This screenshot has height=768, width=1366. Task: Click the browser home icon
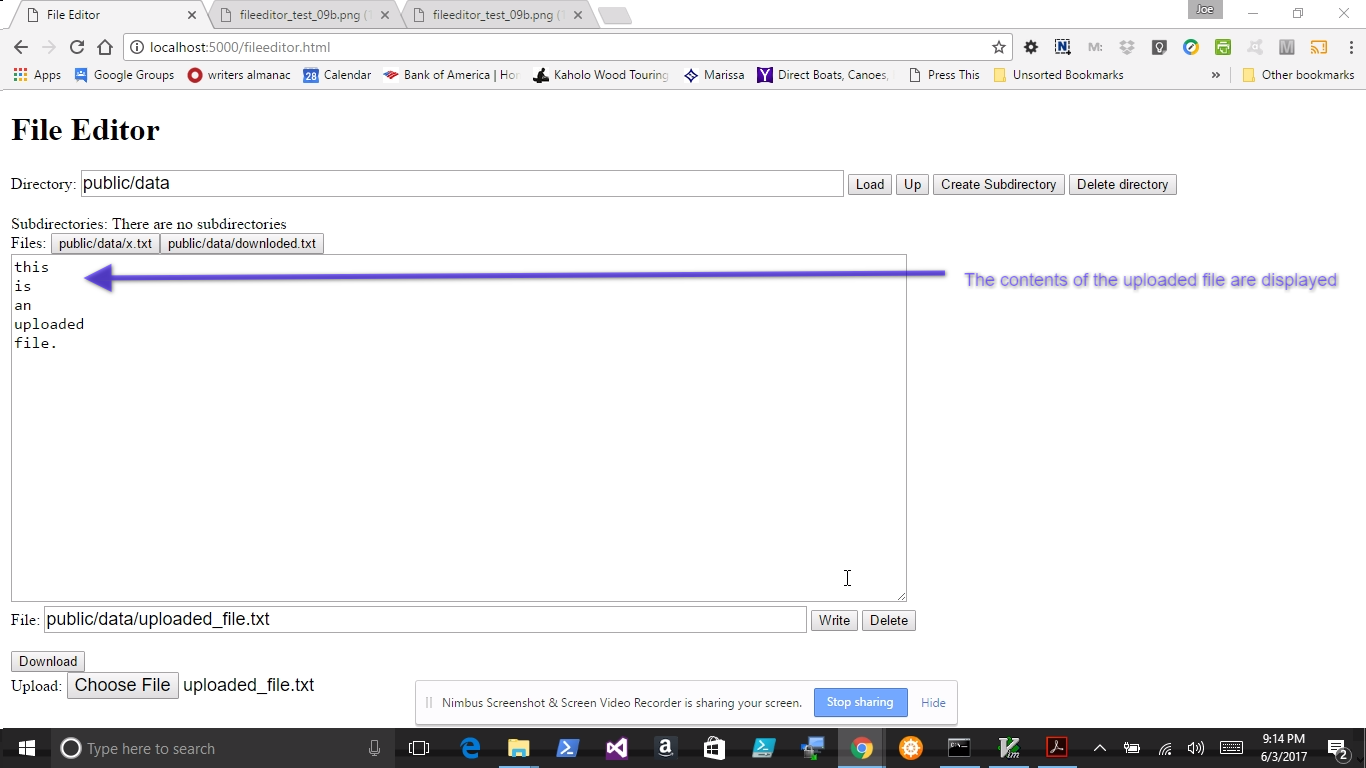tap(105, 47)
